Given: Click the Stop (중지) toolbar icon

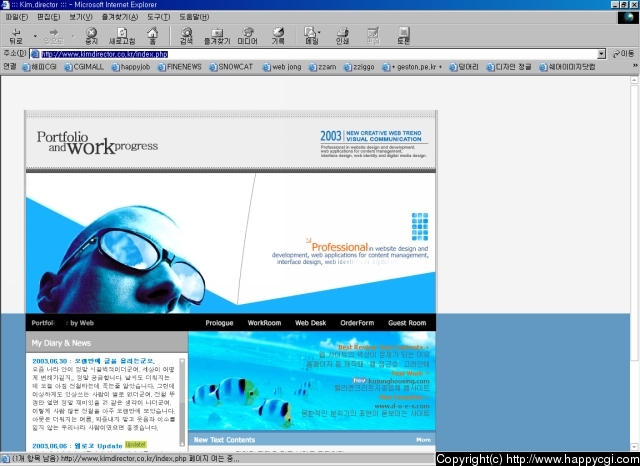Looking at the screenshot, I should point(91,36).
